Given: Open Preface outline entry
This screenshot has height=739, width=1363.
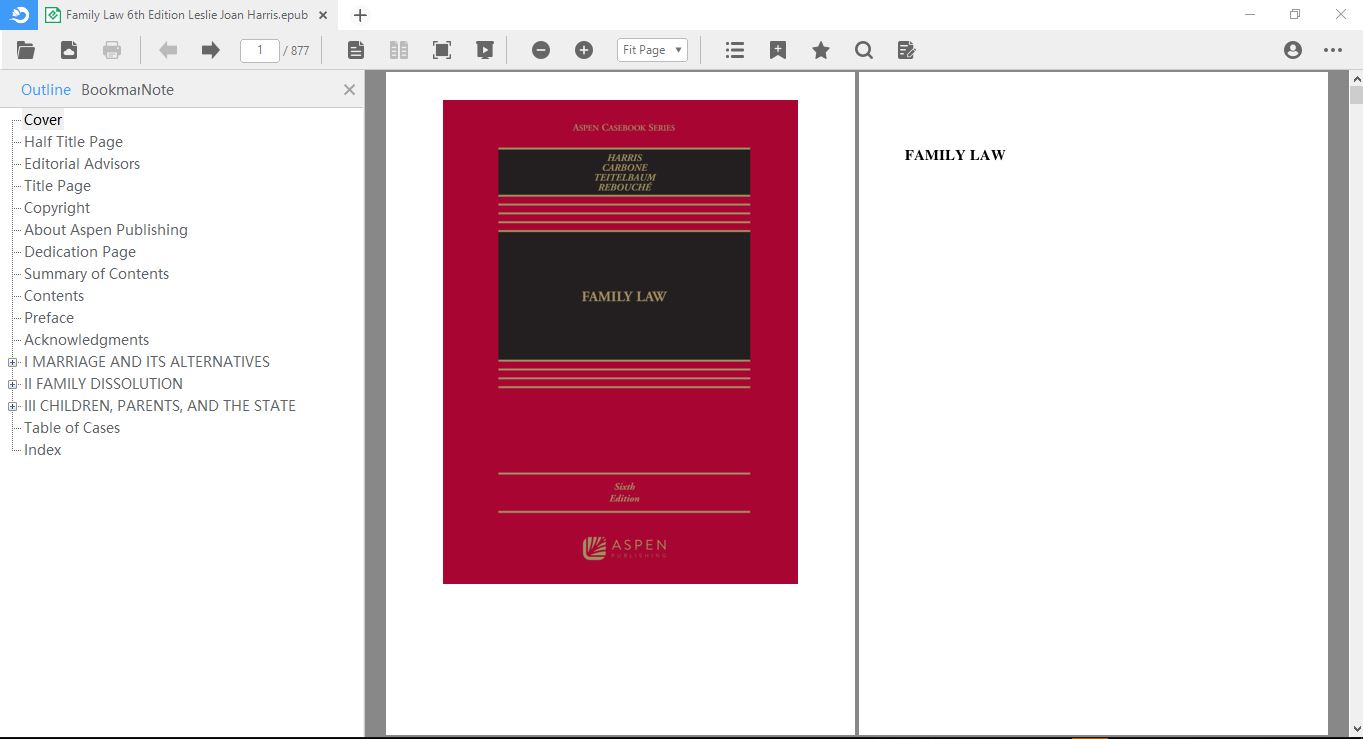Looking at the screenshot, I should click(x=49, y=318).
